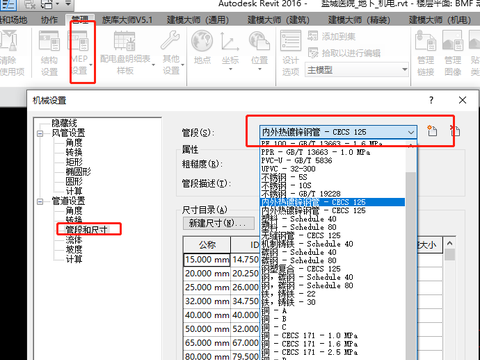Open the 建模大师 (机电) ribbon tab
The image size is (480, 360).
pyautogui.click(x=440, y=20)
